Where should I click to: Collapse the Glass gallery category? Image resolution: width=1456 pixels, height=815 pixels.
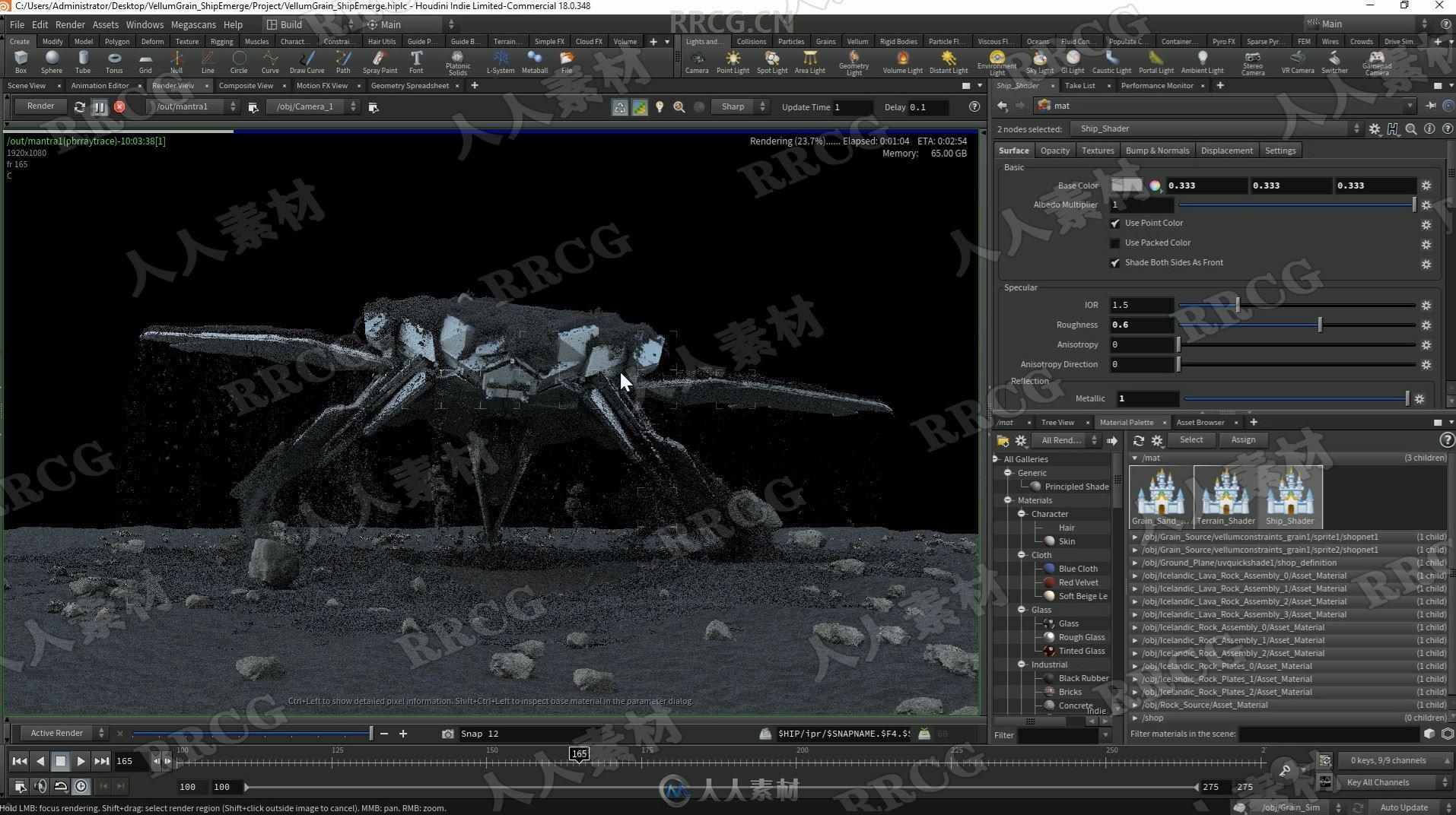(x=1022, y=610)
